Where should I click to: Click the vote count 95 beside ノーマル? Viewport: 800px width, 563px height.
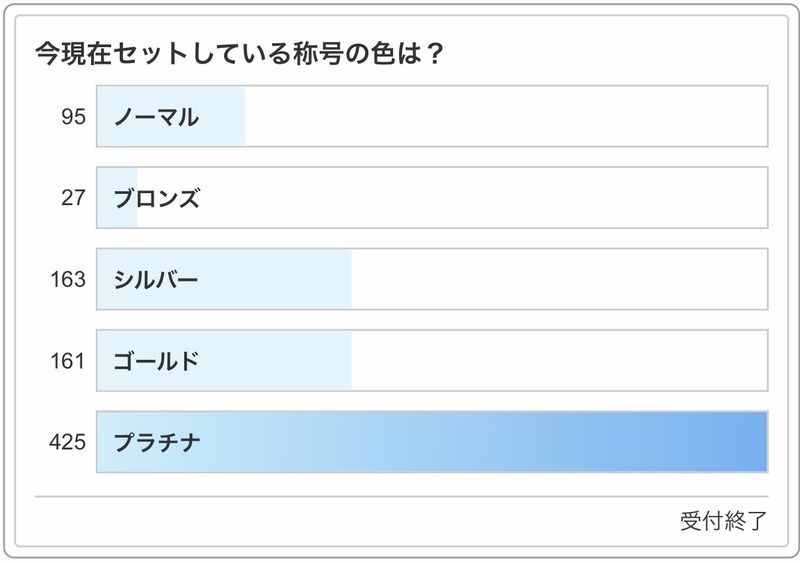pos(73,117)
